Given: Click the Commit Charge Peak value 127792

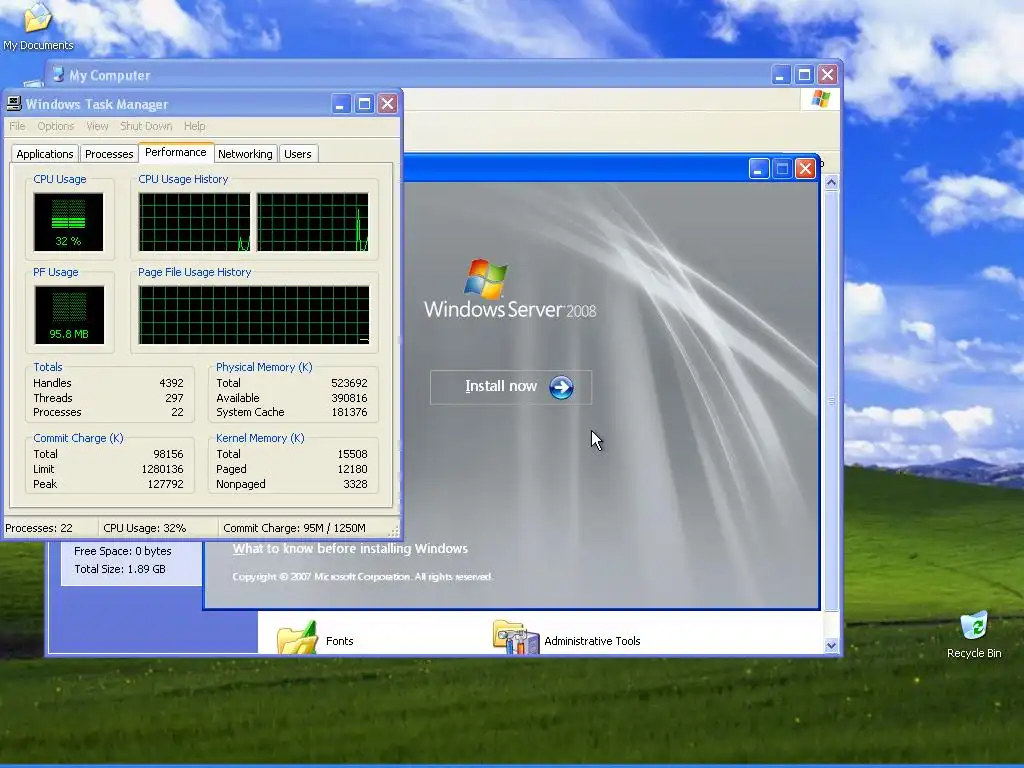Looking at the screenshot, I should coord(166,484).
